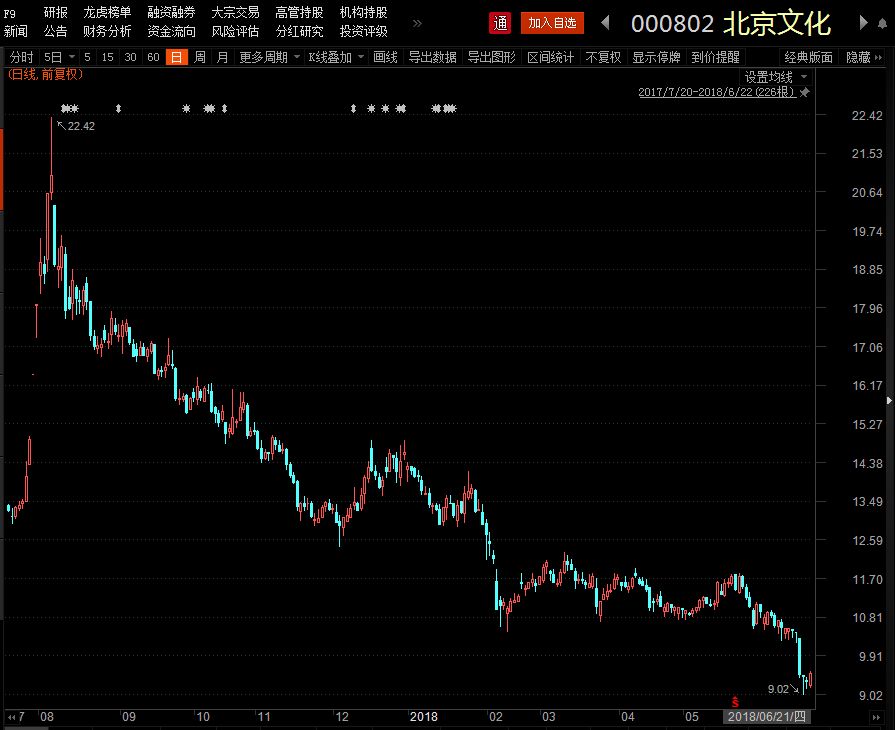The height and width of the screenshot is (730, 895).
Task: Click the red 通 icon
Action: click(x=500, y=23)
